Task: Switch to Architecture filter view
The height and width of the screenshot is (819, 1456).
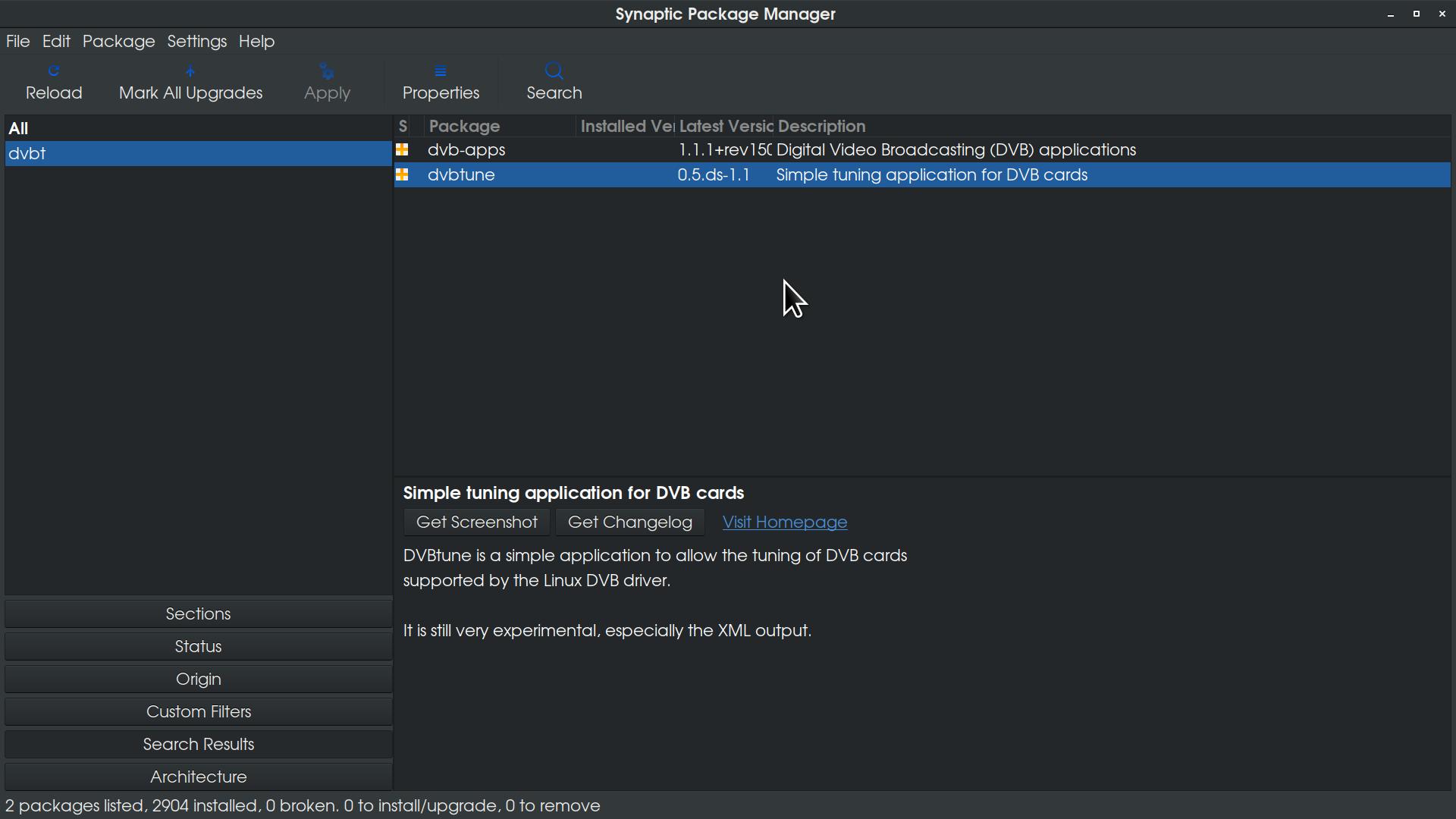Action: pos(198,777)
